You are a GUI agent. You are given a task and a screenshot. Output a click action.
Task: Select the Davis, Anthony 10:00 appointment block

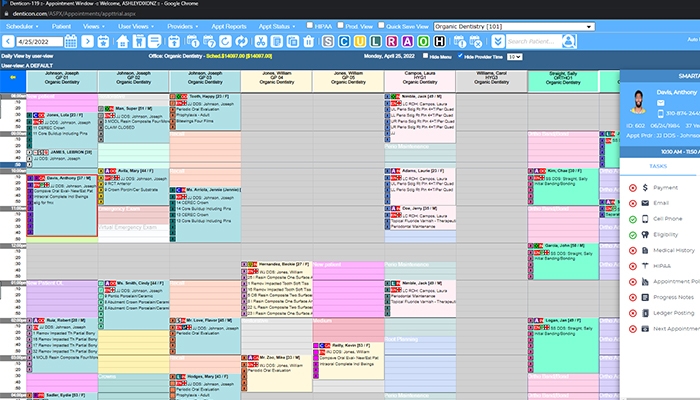click(x=62, y=205)
